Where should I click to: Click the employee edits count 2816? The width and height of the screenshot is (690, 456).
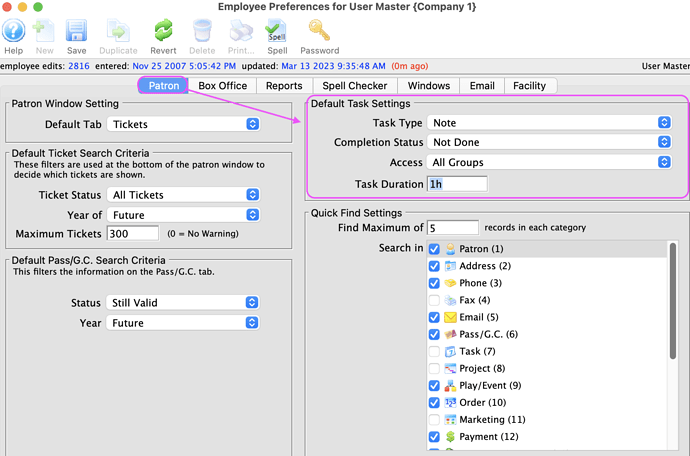click(x=79, y=66)
